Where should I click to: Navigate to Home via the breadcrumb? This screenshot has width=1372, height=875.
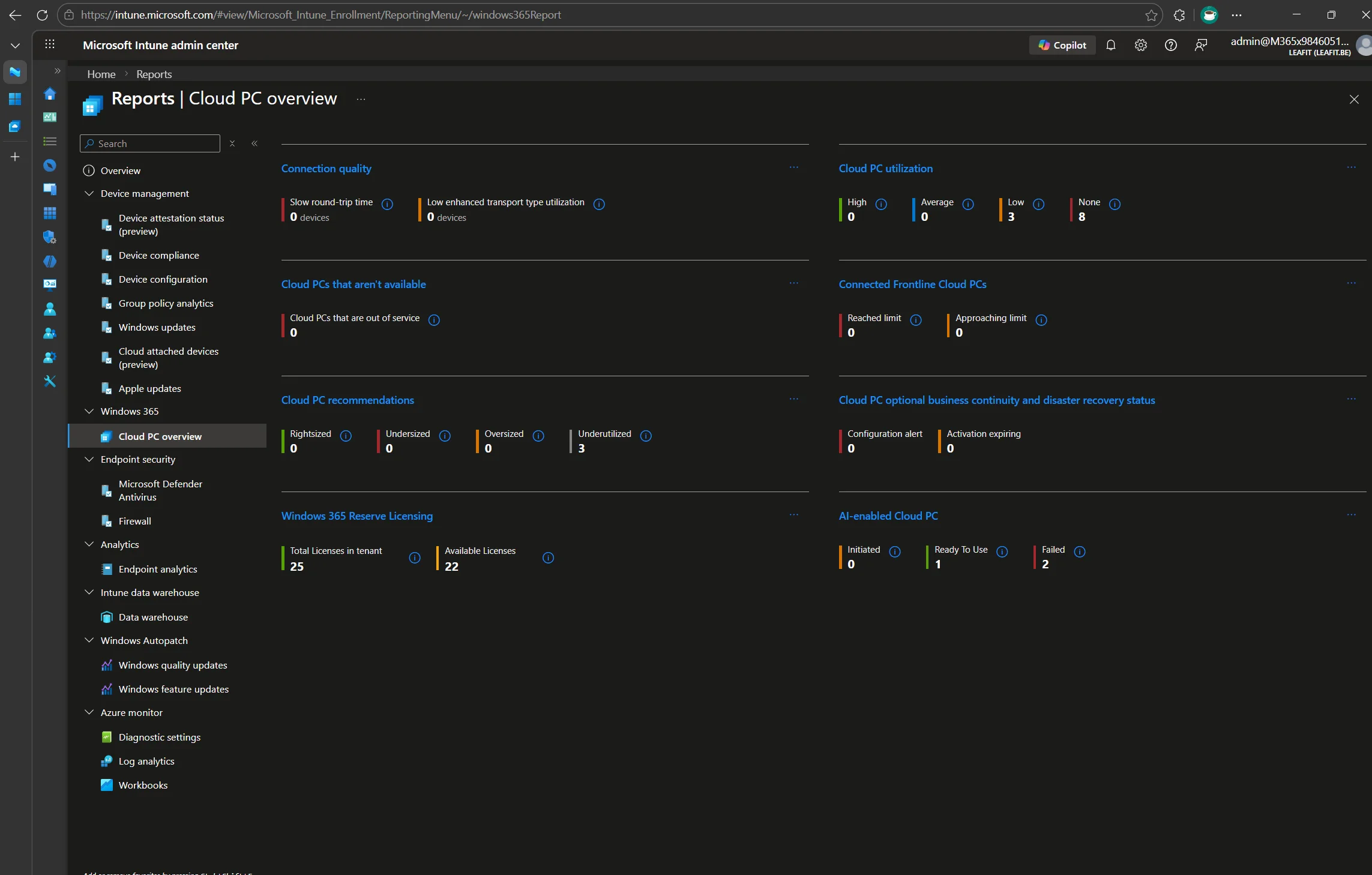click(101, 73)
